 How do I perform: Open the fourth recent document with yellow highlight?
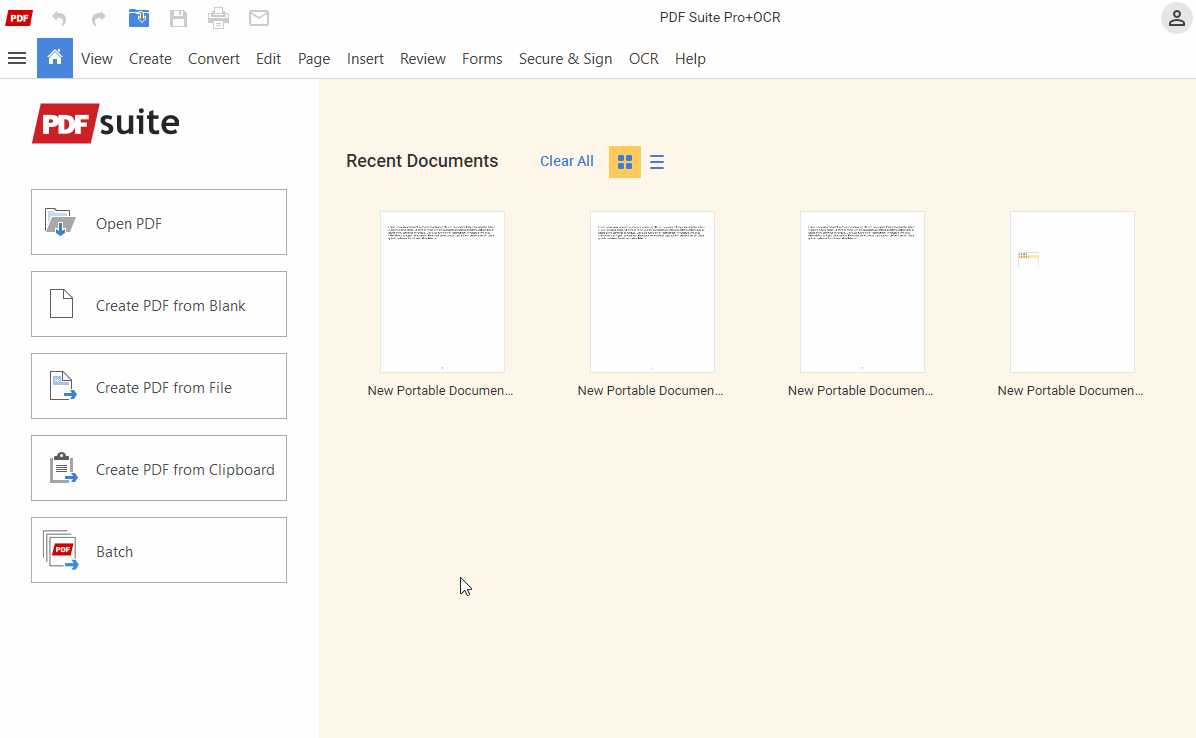point(1072,292)
